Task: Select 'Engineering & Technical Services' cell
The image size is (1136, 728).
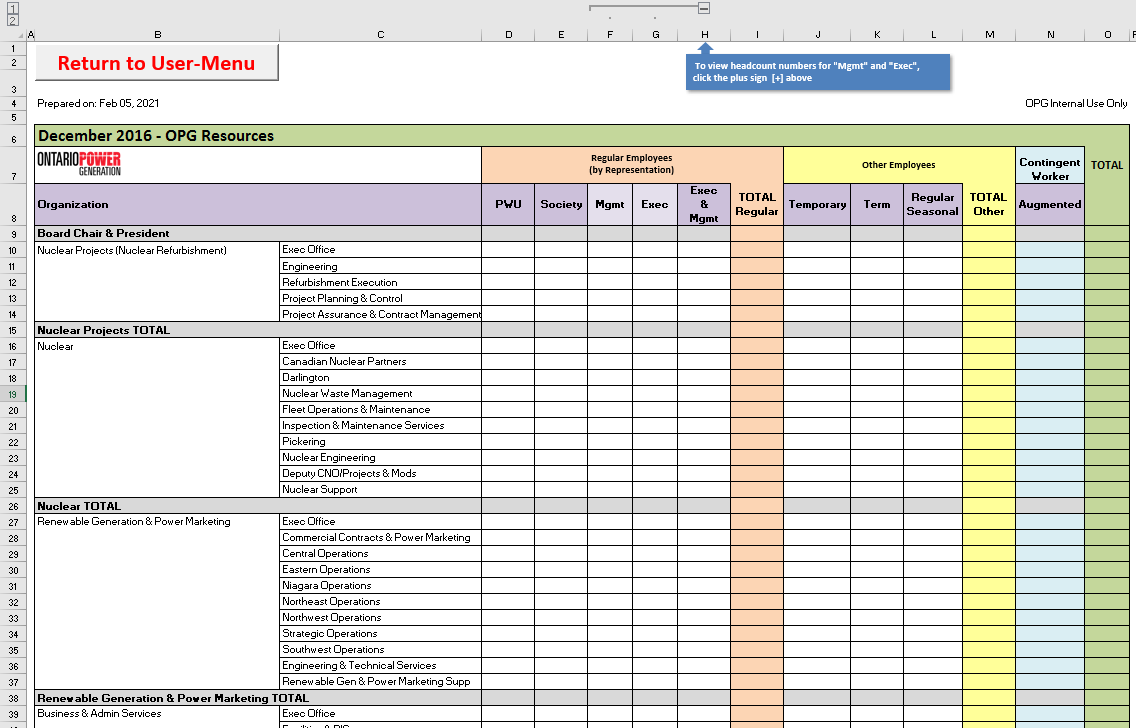Action: click(380, 665)
